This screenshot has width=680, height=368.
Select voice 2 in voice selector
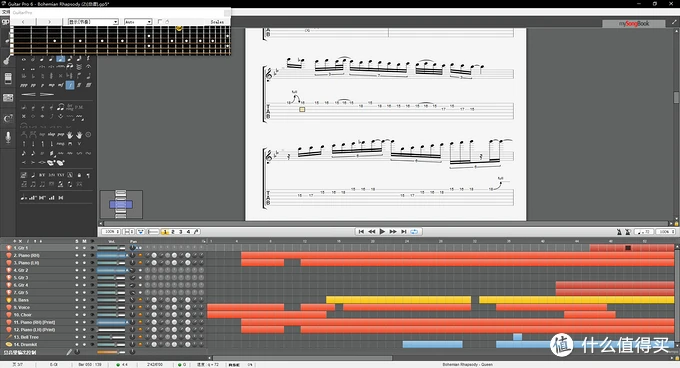tap(173, 232)
